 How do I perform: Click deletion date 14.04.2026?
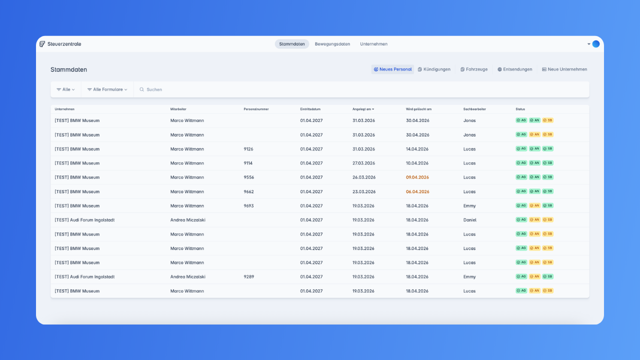[x=417, y=149]
